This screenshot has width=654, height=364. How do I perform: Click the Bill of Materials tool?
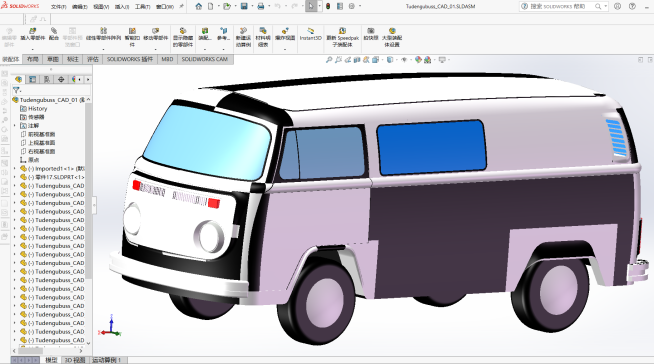pos(263,37)
